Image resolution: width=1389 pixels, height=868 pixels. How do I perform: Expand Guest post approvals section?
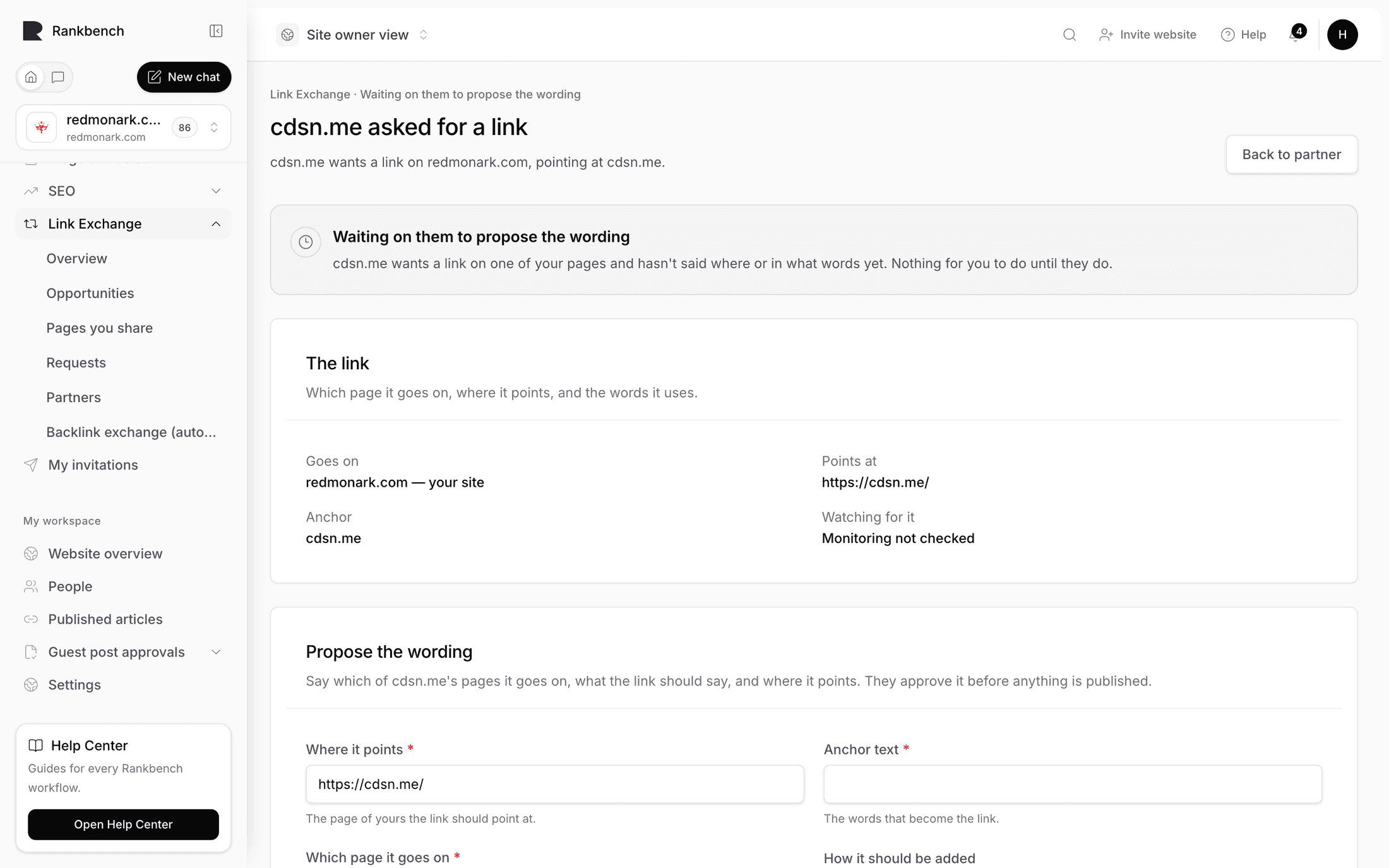pyautogui.click(x=124, y=652)
